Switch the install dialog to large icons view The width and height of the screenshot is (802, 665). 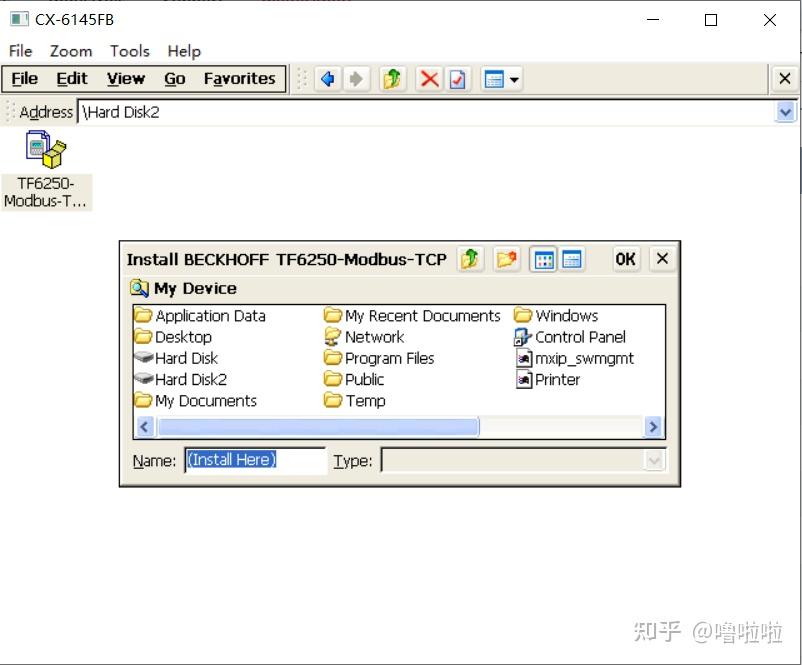543,258
